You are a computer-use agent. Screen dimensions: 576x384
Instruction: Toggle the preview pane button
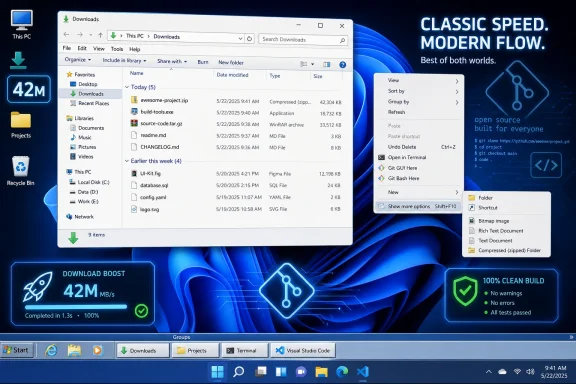pyautogui.click(x=327, y=65)
